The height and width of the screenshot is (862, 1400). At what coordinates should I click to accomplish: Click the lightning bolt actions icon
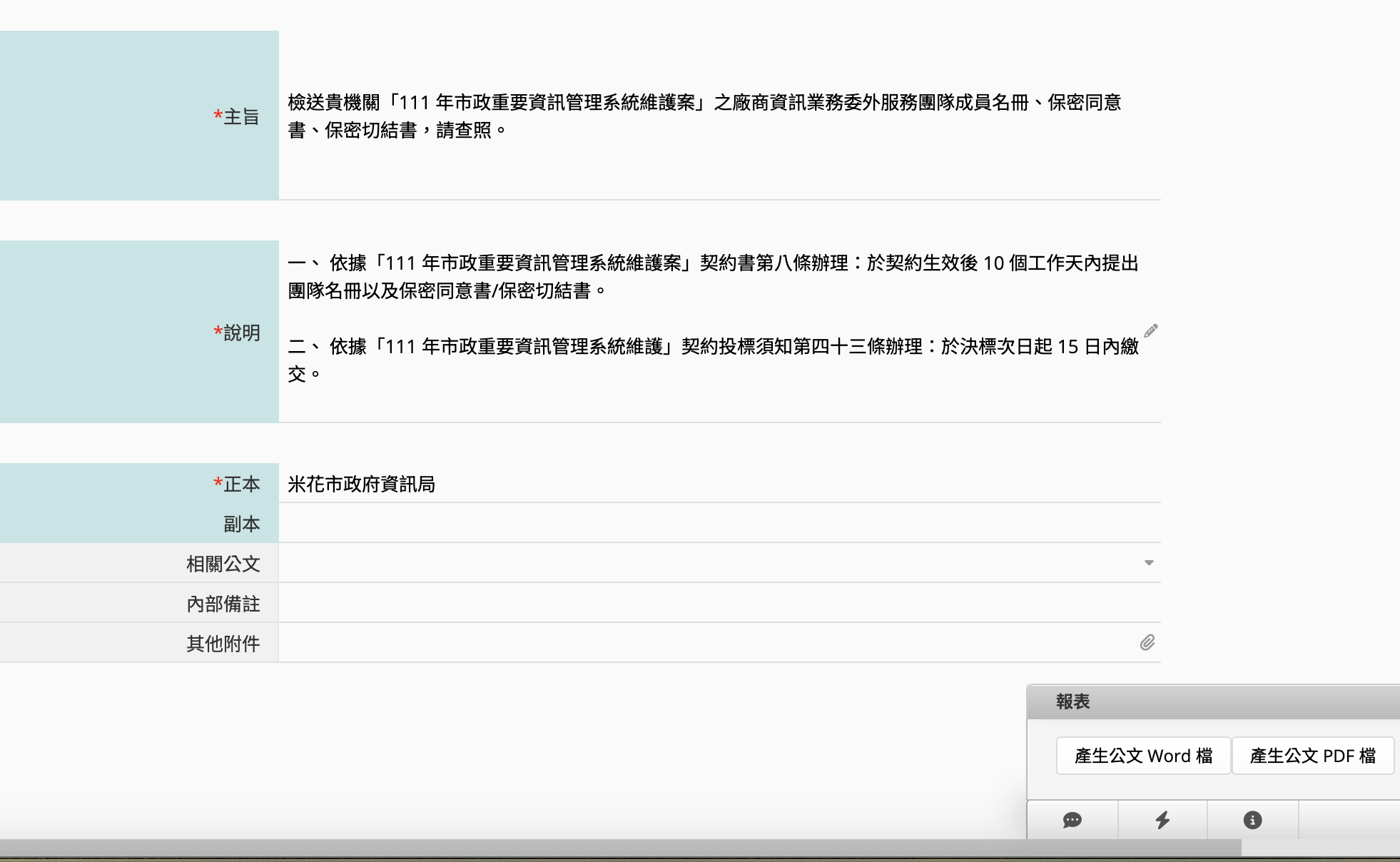click(1162, 820)
